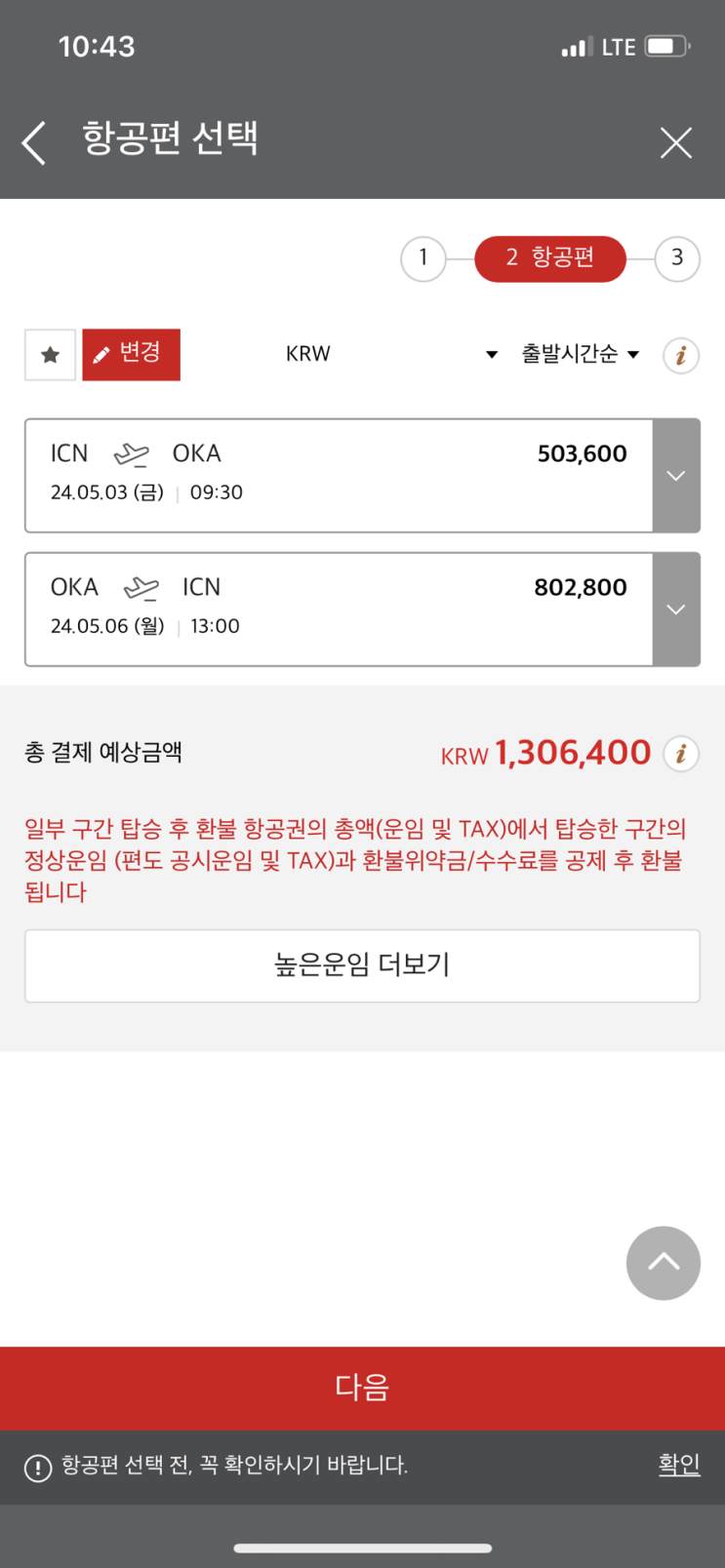Go to step 3 in progress indicator
Viewport: 725px width, 1568px height.
[x=677, y=258]
